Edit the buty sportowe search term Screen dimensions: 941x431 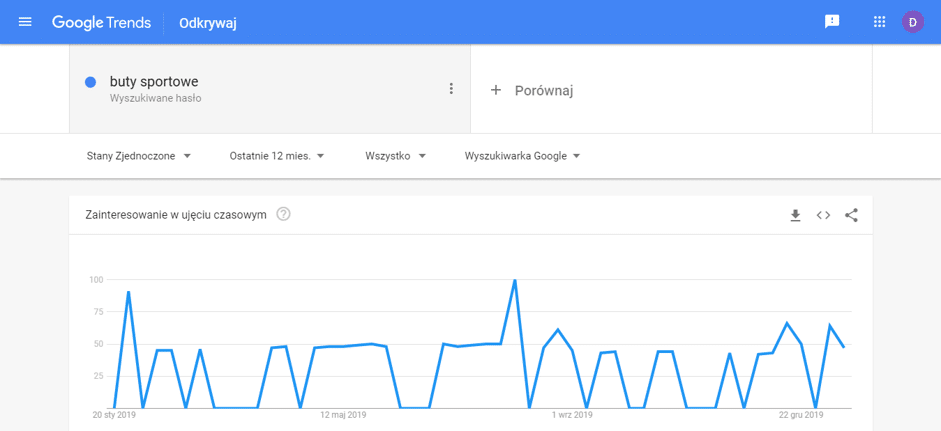pyautogui.click(x=154, y=81)
